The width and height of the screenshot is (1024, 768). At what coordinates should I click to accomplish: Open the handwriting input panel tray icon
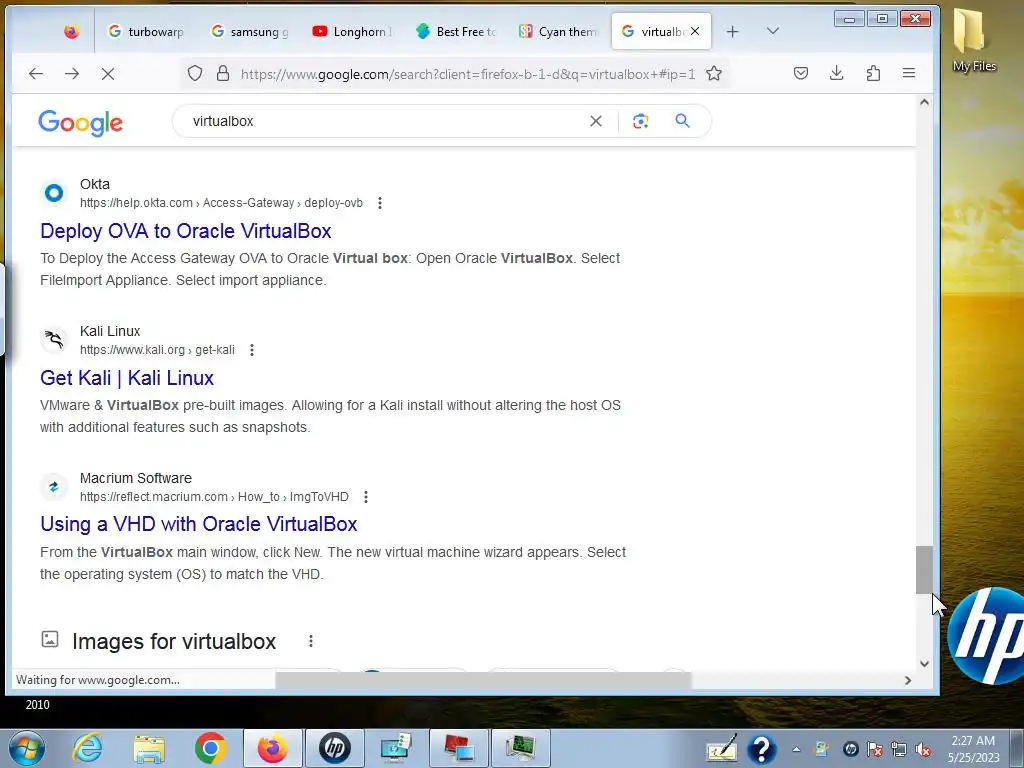(x=722, y=749)
